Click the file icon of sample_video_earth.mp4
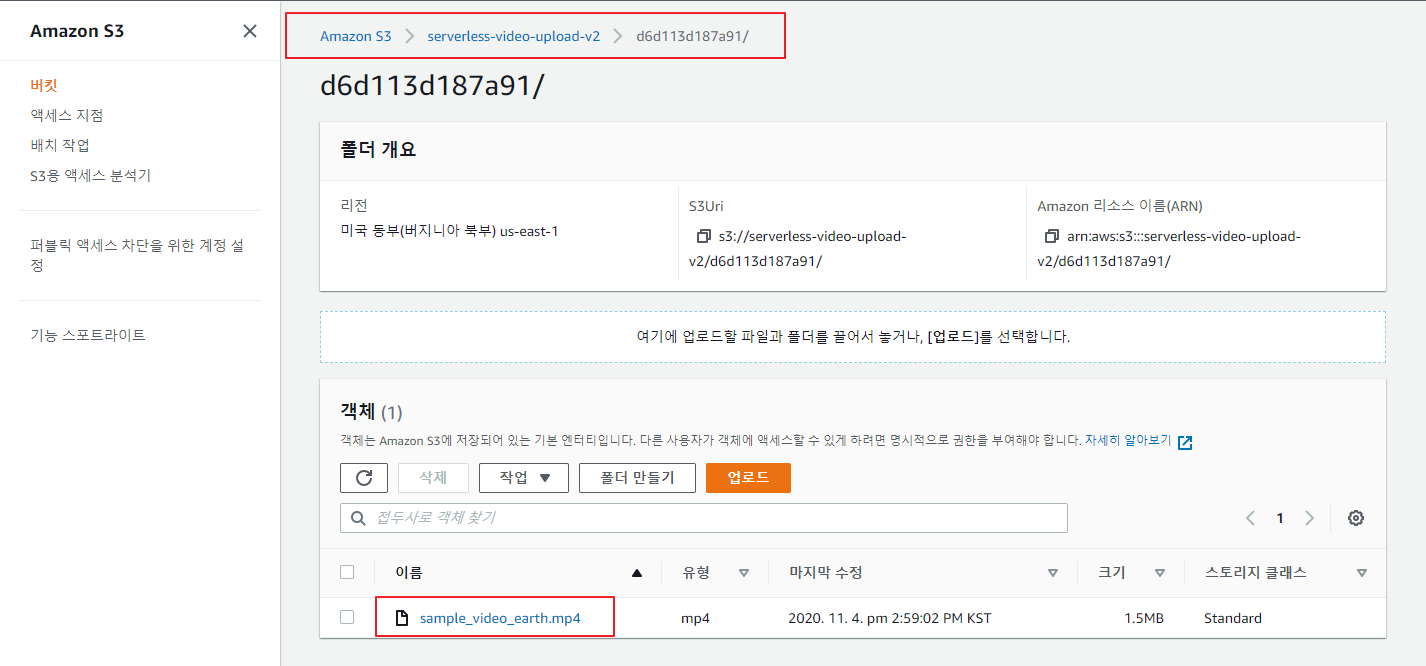The image size is (1426, 666). [x=402, y=618]
